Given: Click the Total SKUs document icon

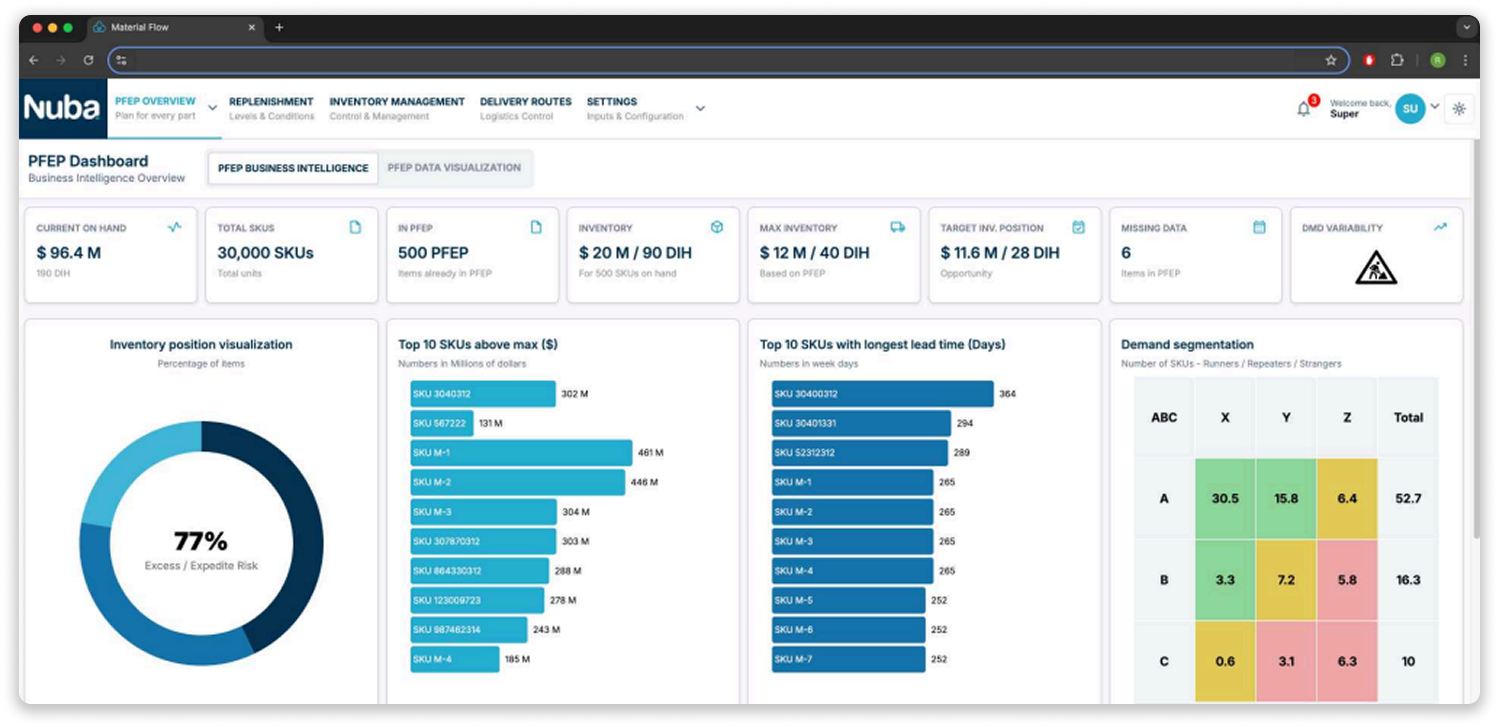Looking at the screenshot, I should (x=355, y=227).
